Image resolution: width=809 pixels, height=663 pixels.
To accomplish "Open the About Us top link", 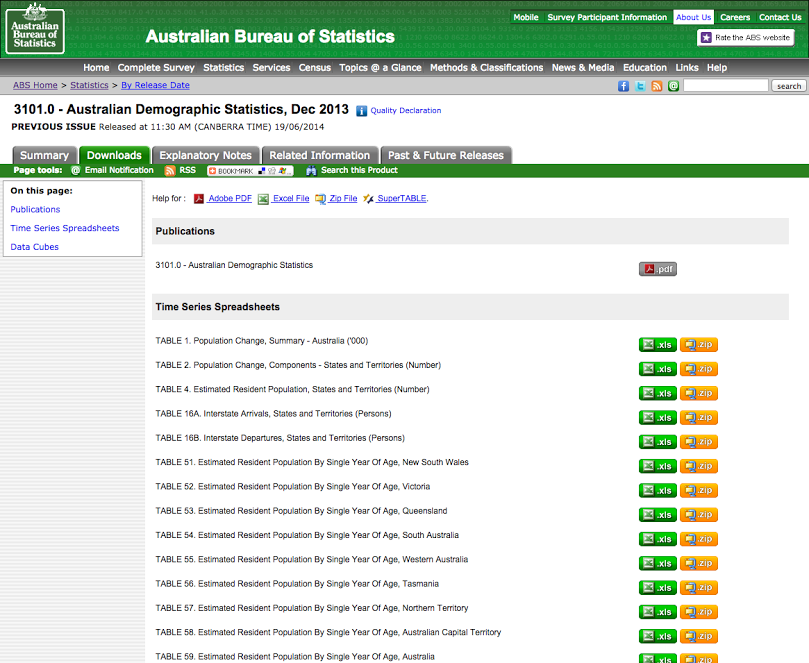I will click(x=693, y=17).
